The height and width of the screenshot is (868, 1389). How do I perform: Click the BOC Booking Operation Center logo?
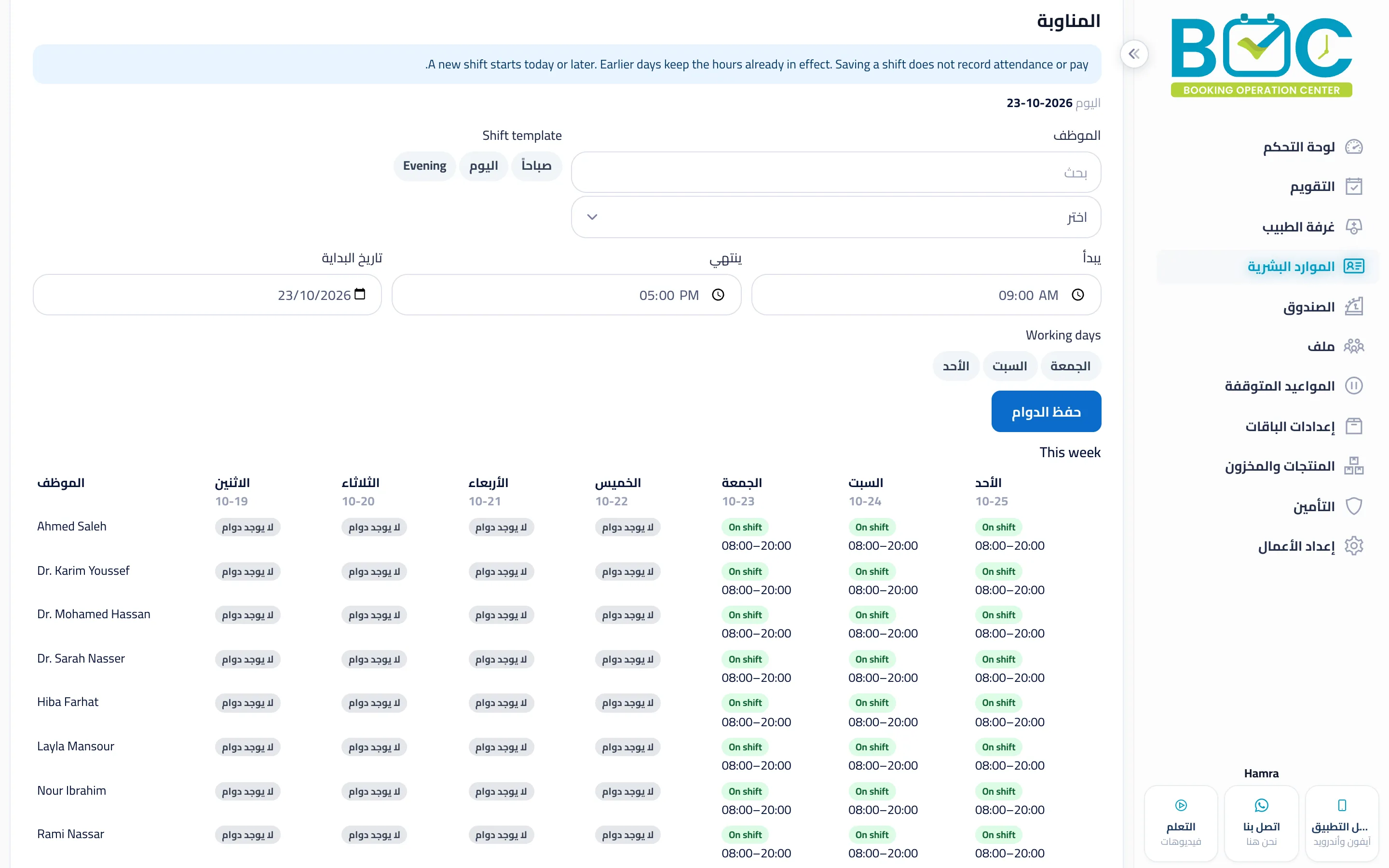point(1261,55)
